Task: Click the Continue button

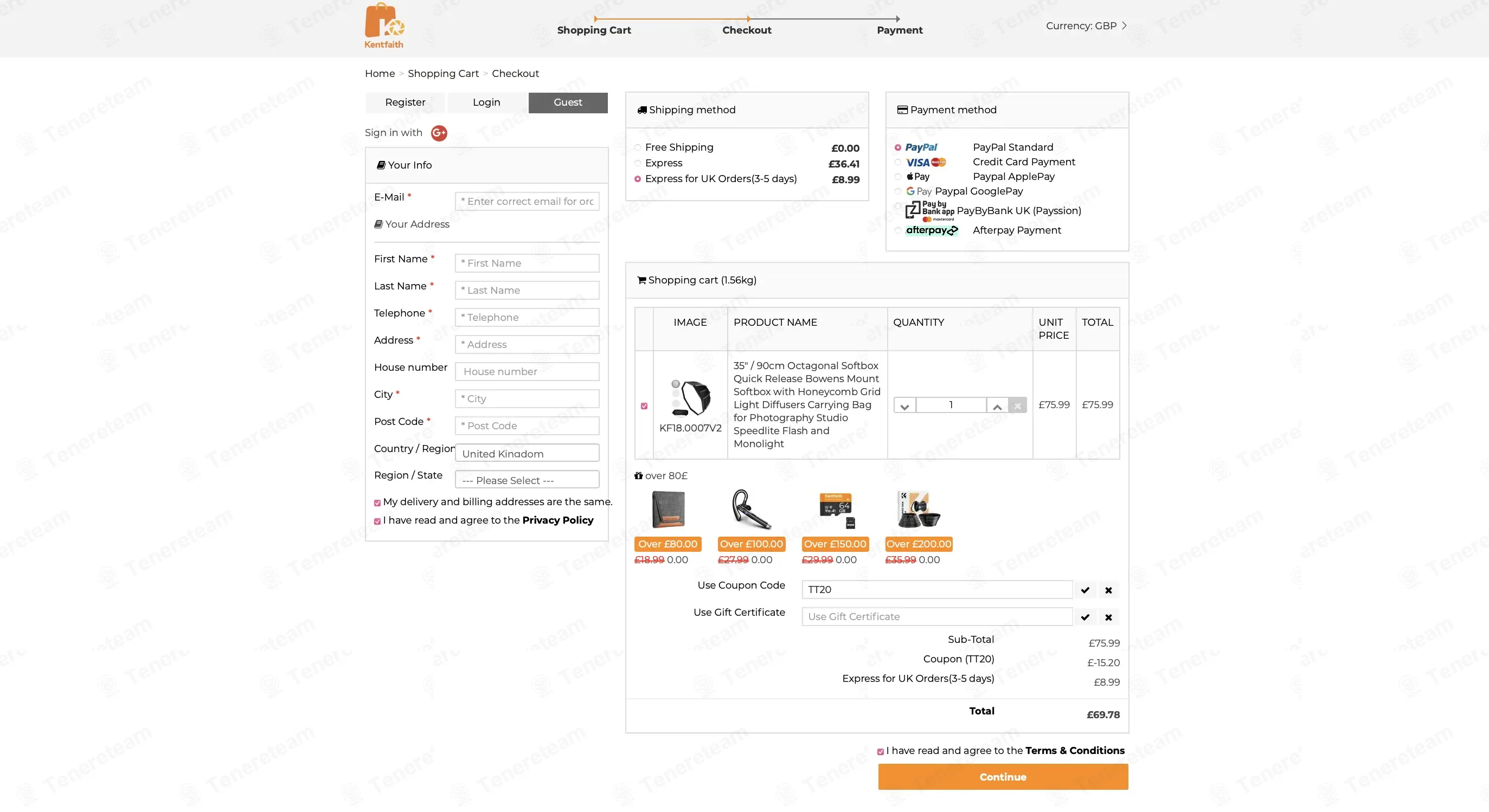Action: tap(1003, 777)
